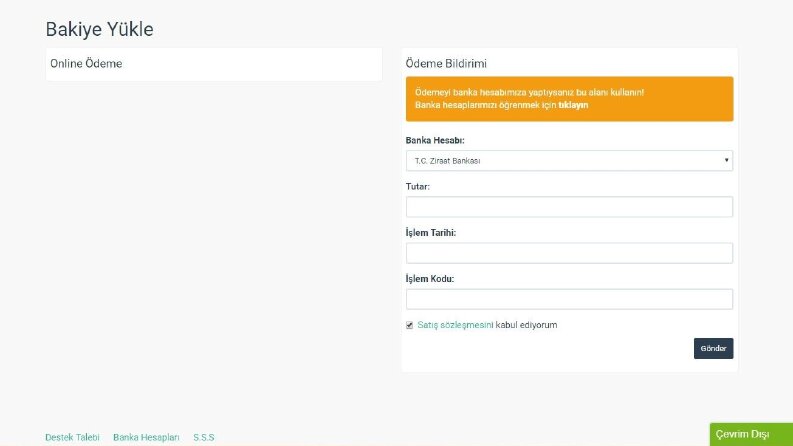
Task: Click the İşlem Kodu label
Action: coord(430,279)
